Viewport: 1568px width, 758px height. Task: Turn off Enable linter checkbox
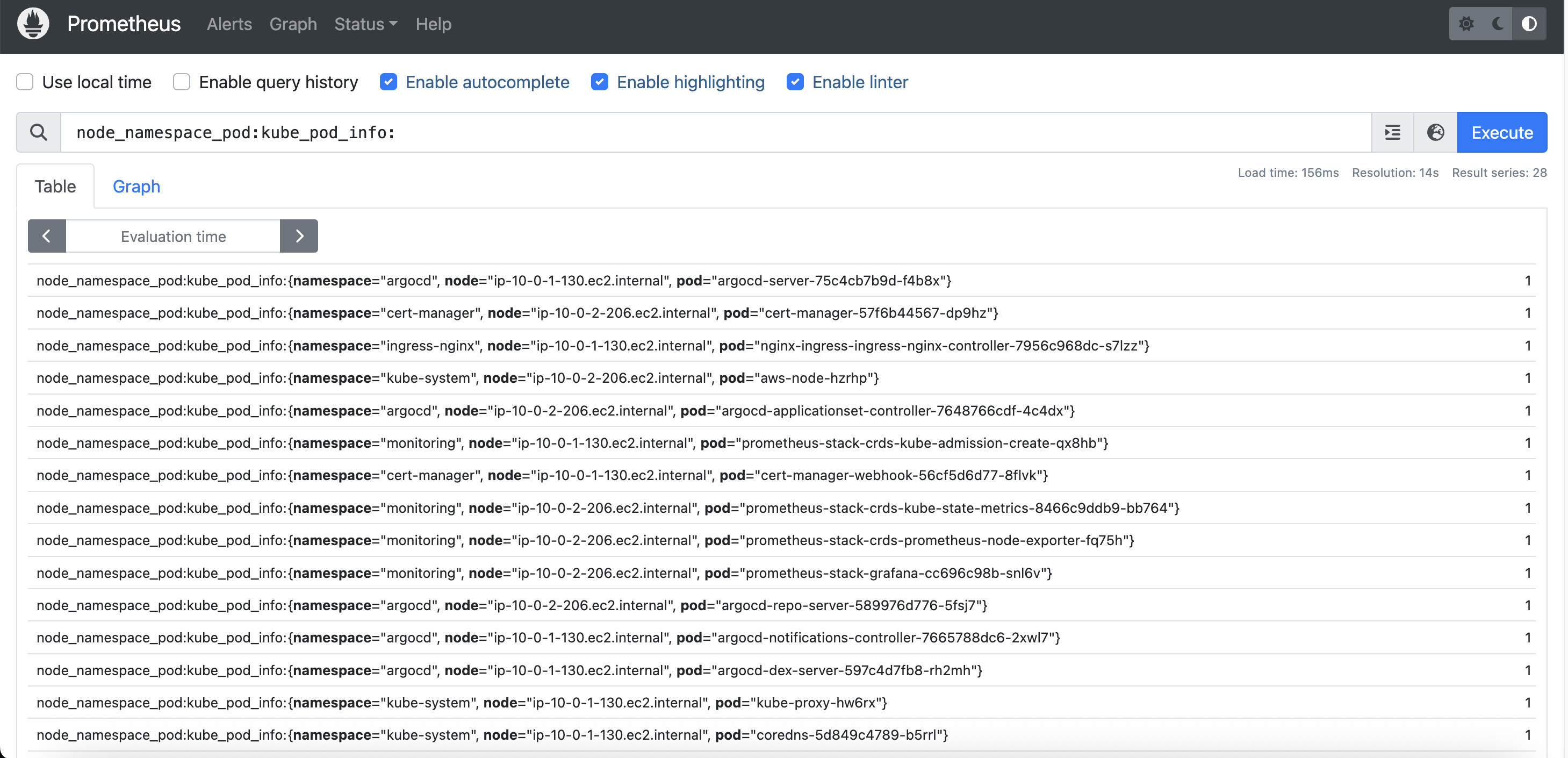(795, 82)
